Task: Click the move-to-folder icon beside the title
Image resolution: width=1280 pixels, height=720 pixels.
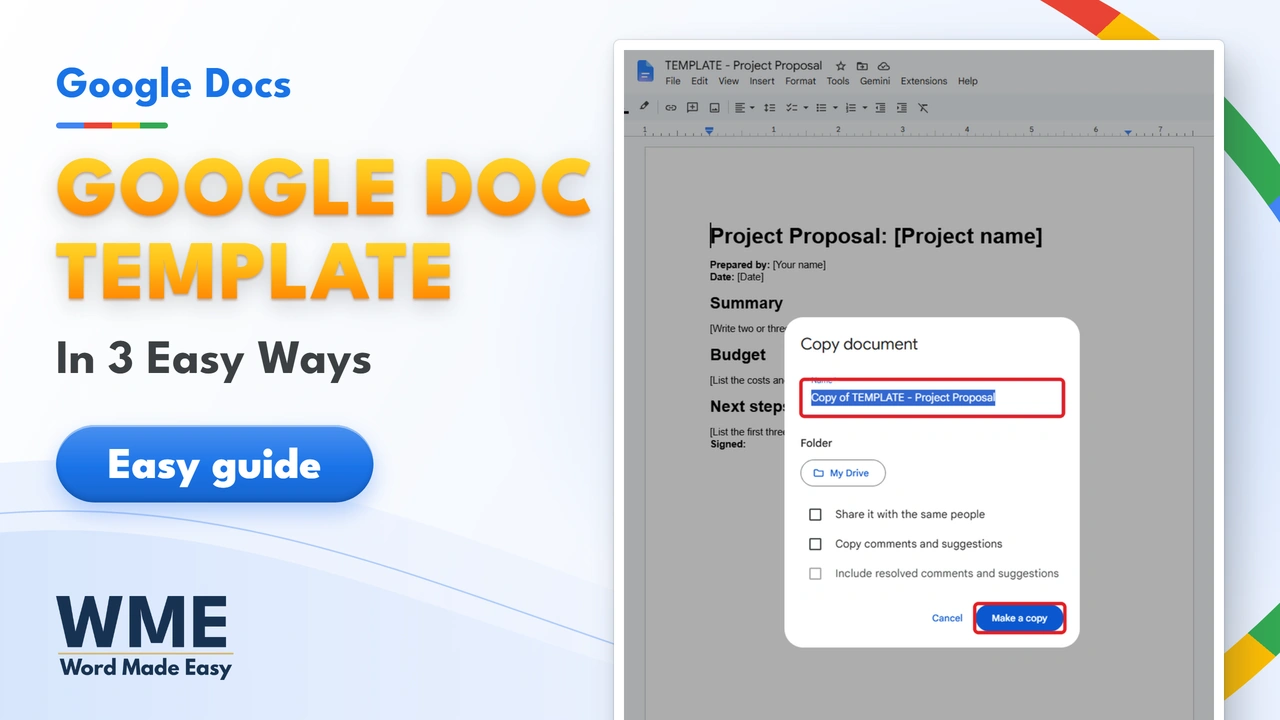Action: (862, 66)
